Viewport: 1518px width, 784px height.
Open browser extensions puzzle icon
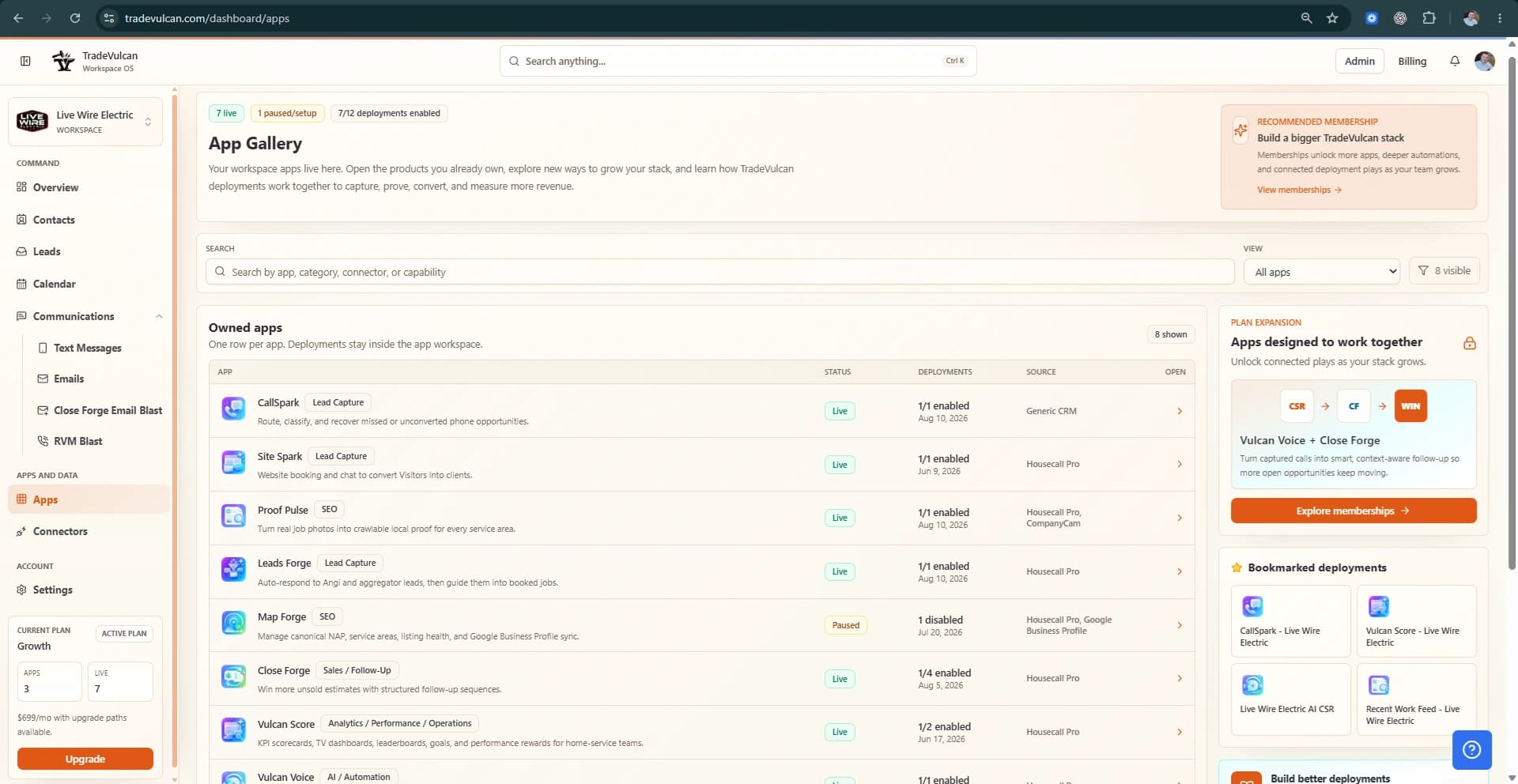point(1429,18)
